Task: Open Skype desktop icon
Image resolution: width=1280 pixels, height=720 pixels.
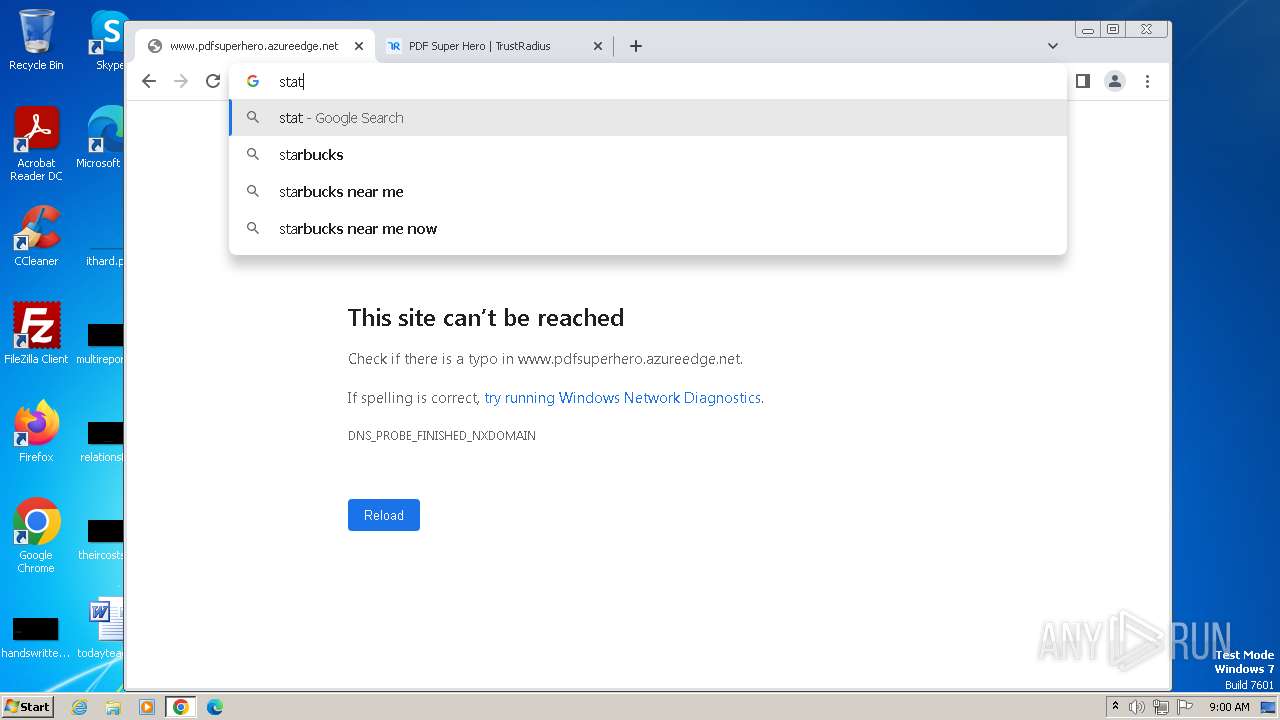Action: tap(109, 40)
